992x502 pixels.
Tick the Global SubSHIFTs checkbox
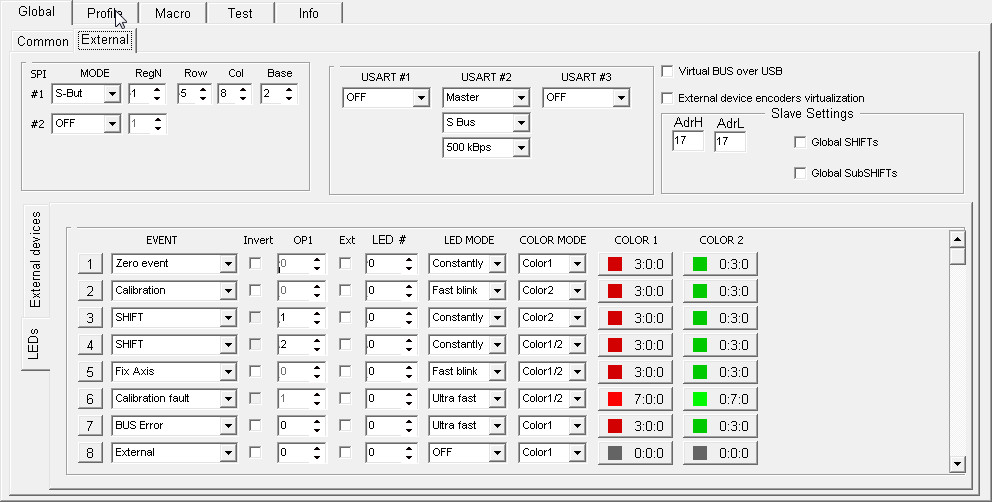800,173
